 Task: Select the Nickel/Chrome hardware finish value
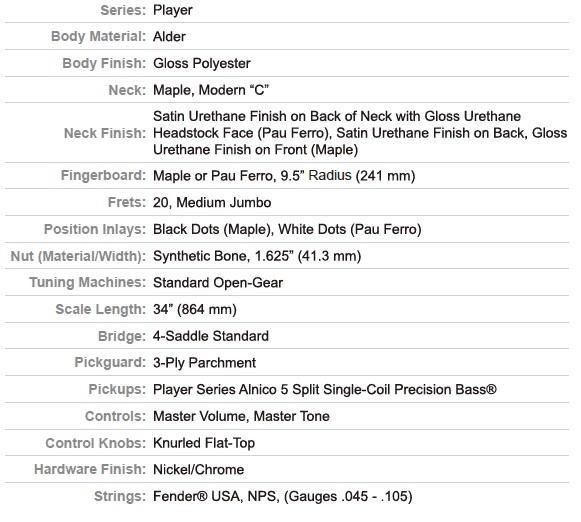point(199,469)
